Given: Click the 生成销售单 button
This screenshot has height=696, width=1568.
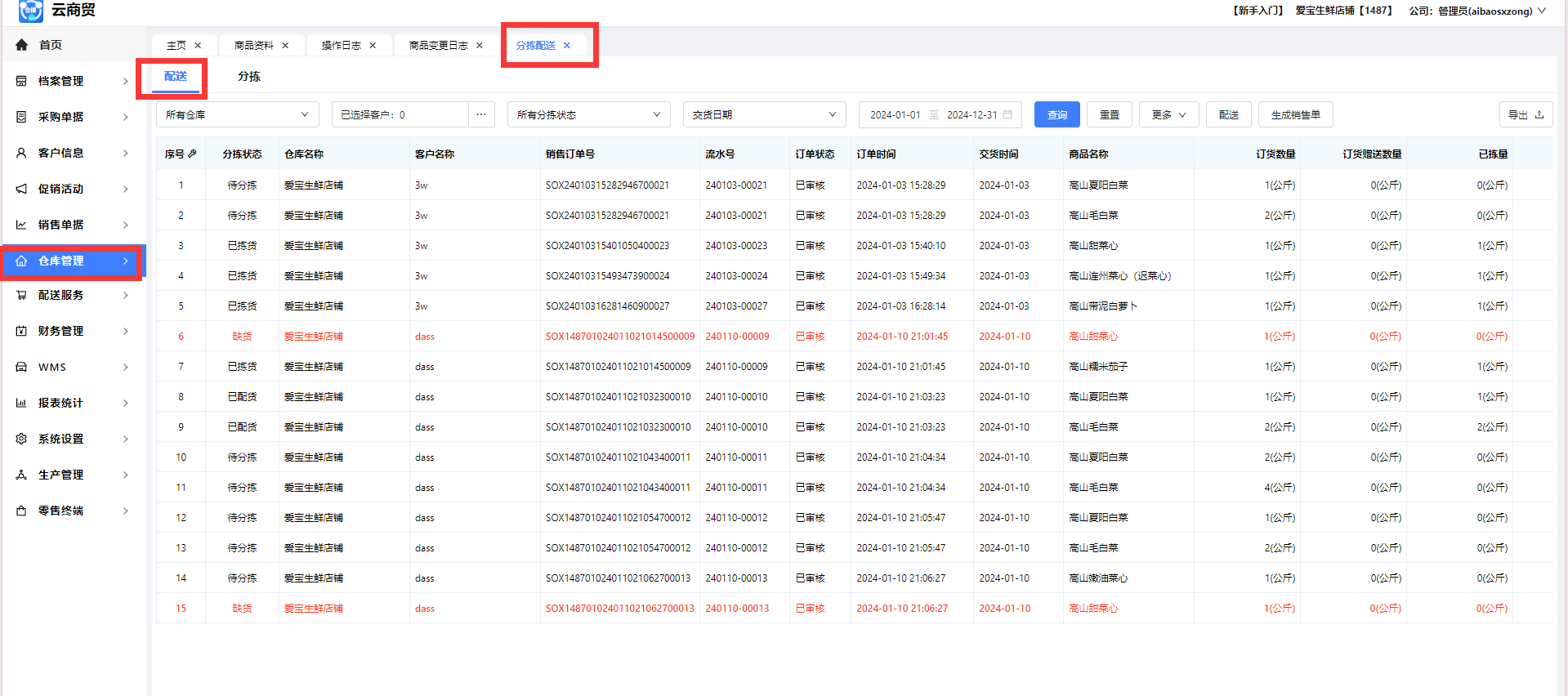Looking at the screenshot, I should [x=1295, y=115].
